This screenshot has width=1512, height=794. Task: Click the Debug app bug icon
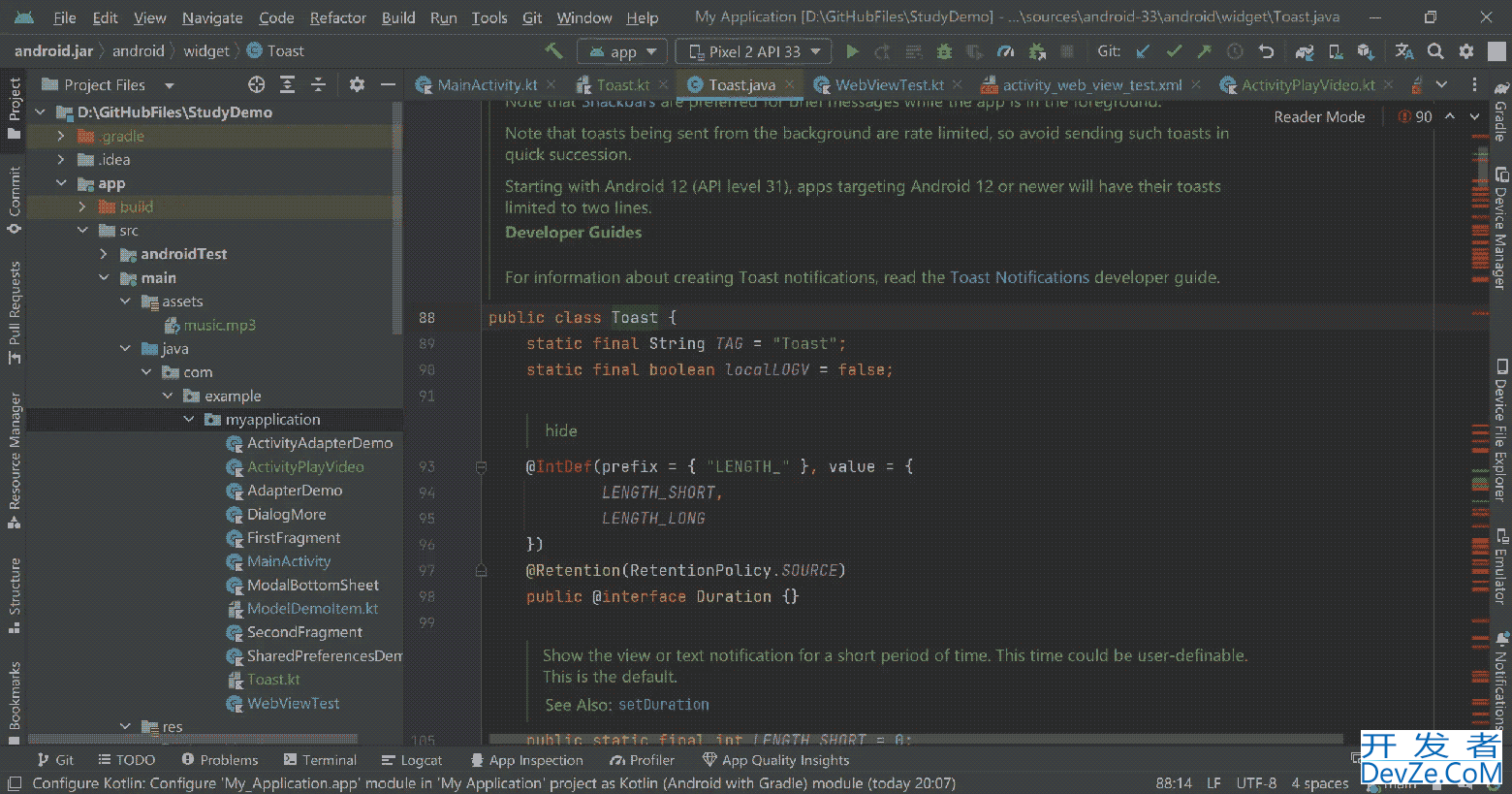[944, 51]
